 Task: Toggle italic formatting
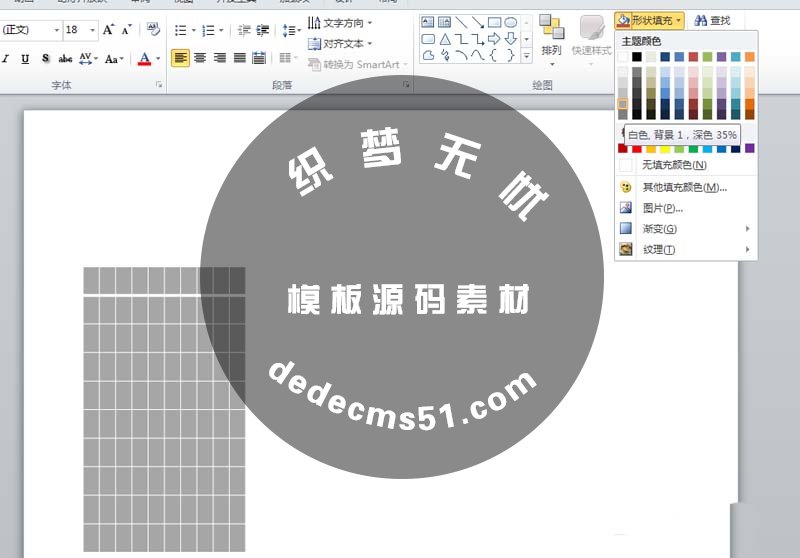coord(6,59)
